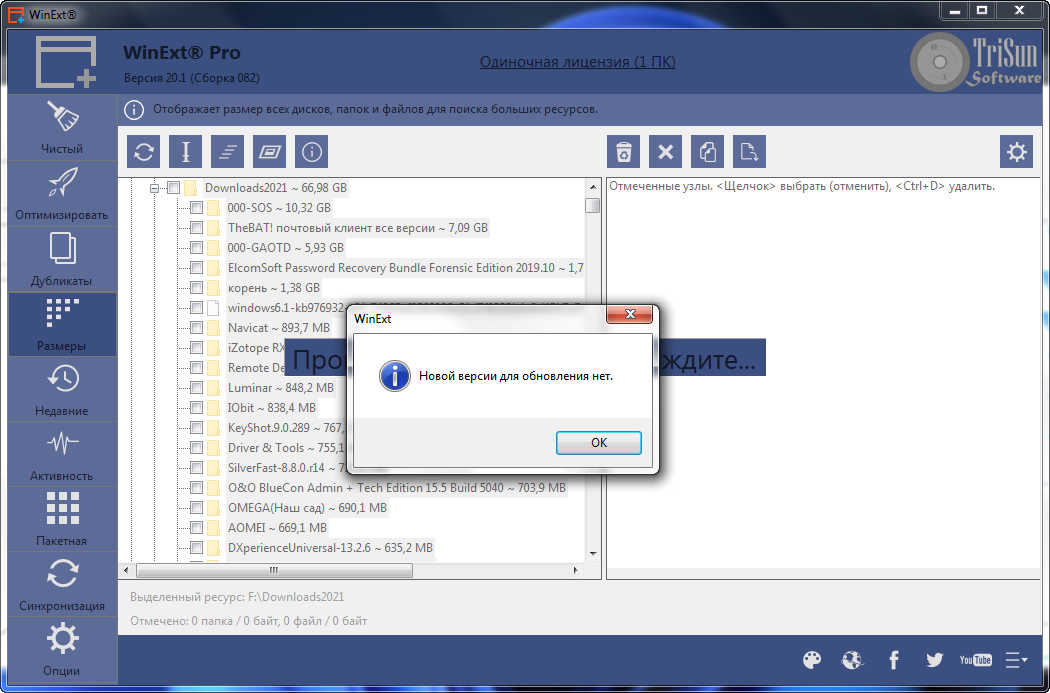
Task: Open the Facebook icon link
Action: tap(893, 660)
